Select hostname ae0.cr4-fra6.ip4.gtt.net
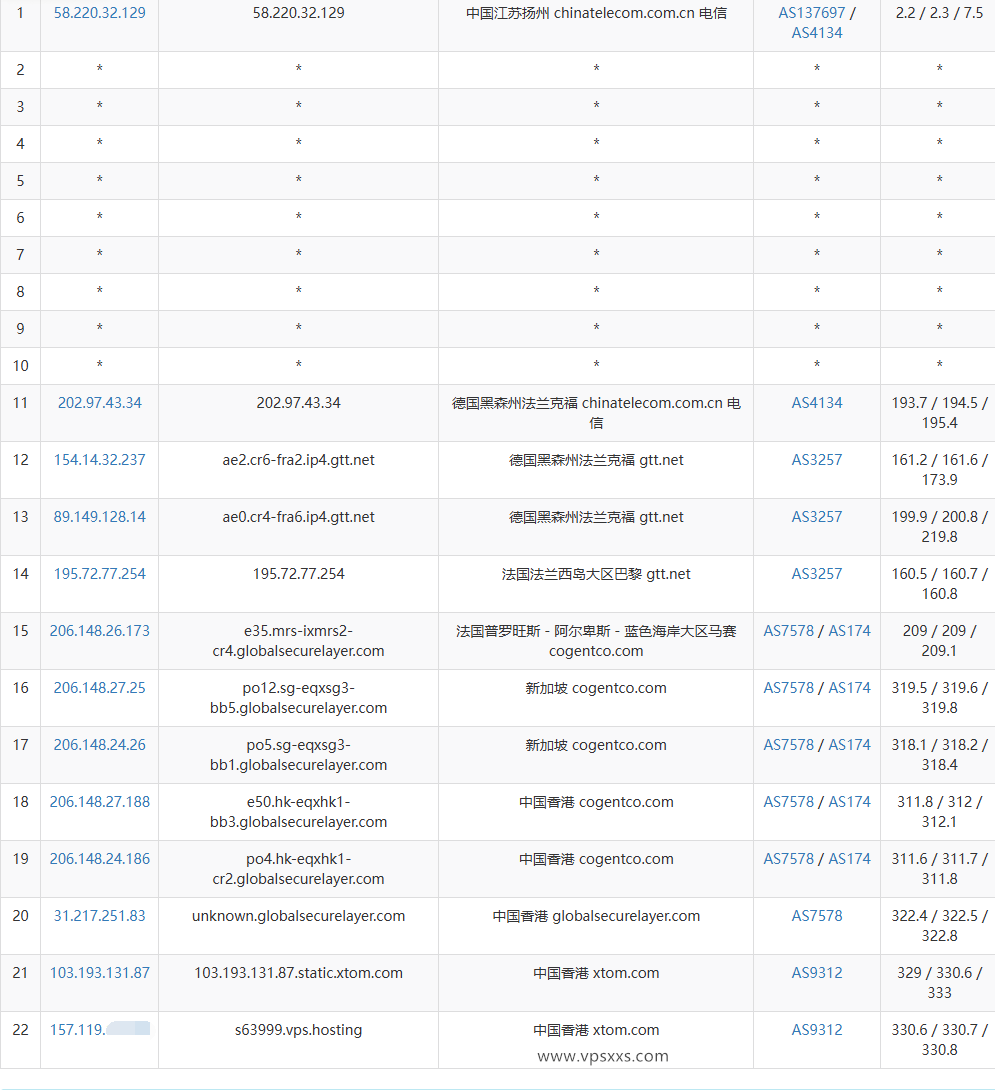This screenshot has width=995, height=1090. 298,517
